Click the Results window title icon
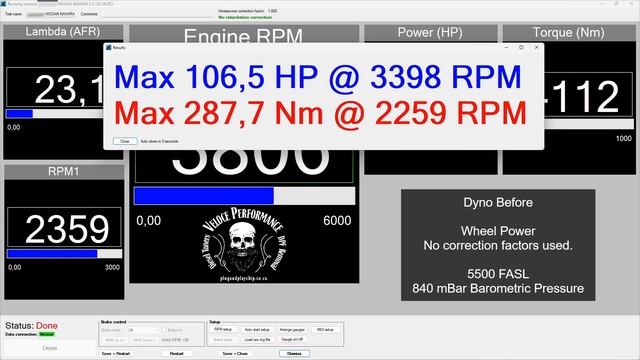 (109, 48)
